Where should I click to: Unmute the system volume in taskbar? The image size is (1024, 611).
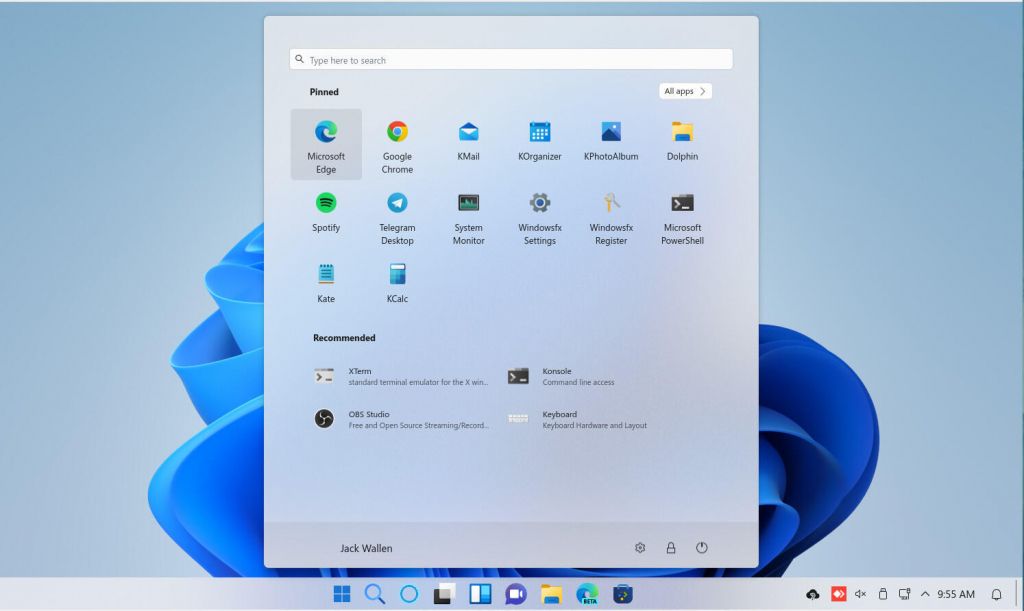click(x=861, y=593)
